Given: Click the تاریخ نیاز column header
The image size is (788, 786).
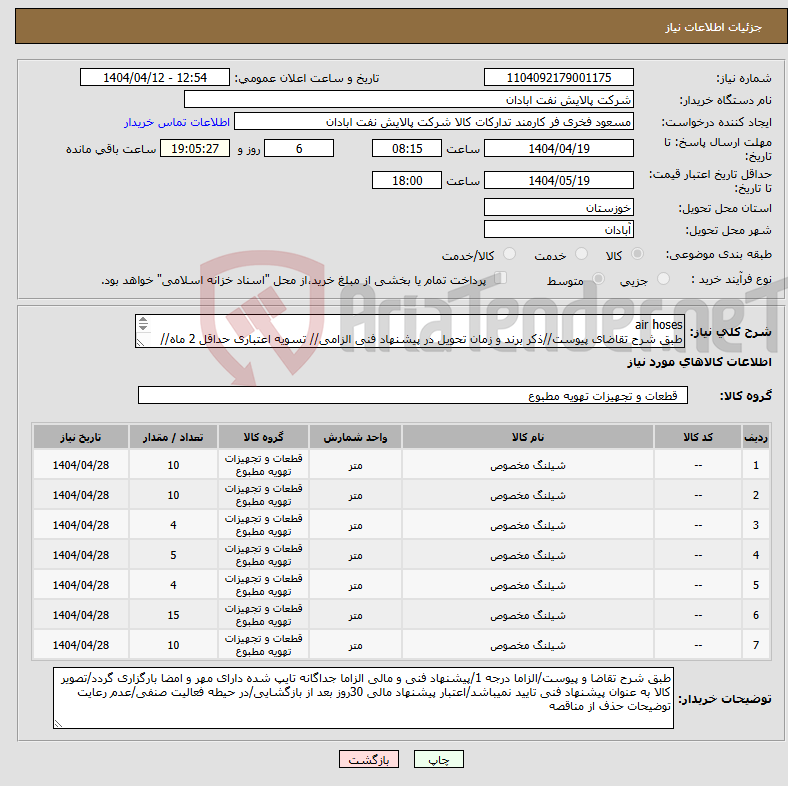Looking at the screenshot, I should coord(81,437).
